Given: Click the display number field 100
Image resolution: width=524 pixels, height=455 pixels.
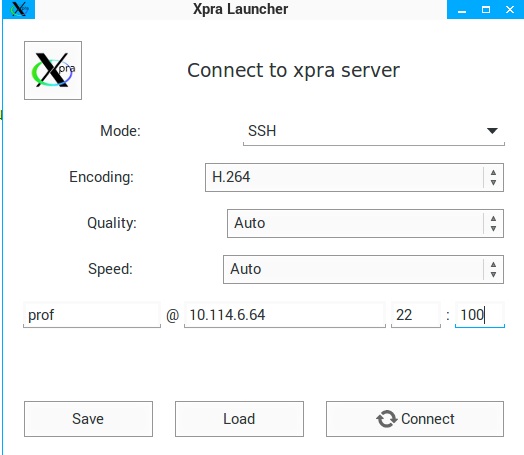Looking at the screenshot, I should point(480,315).
